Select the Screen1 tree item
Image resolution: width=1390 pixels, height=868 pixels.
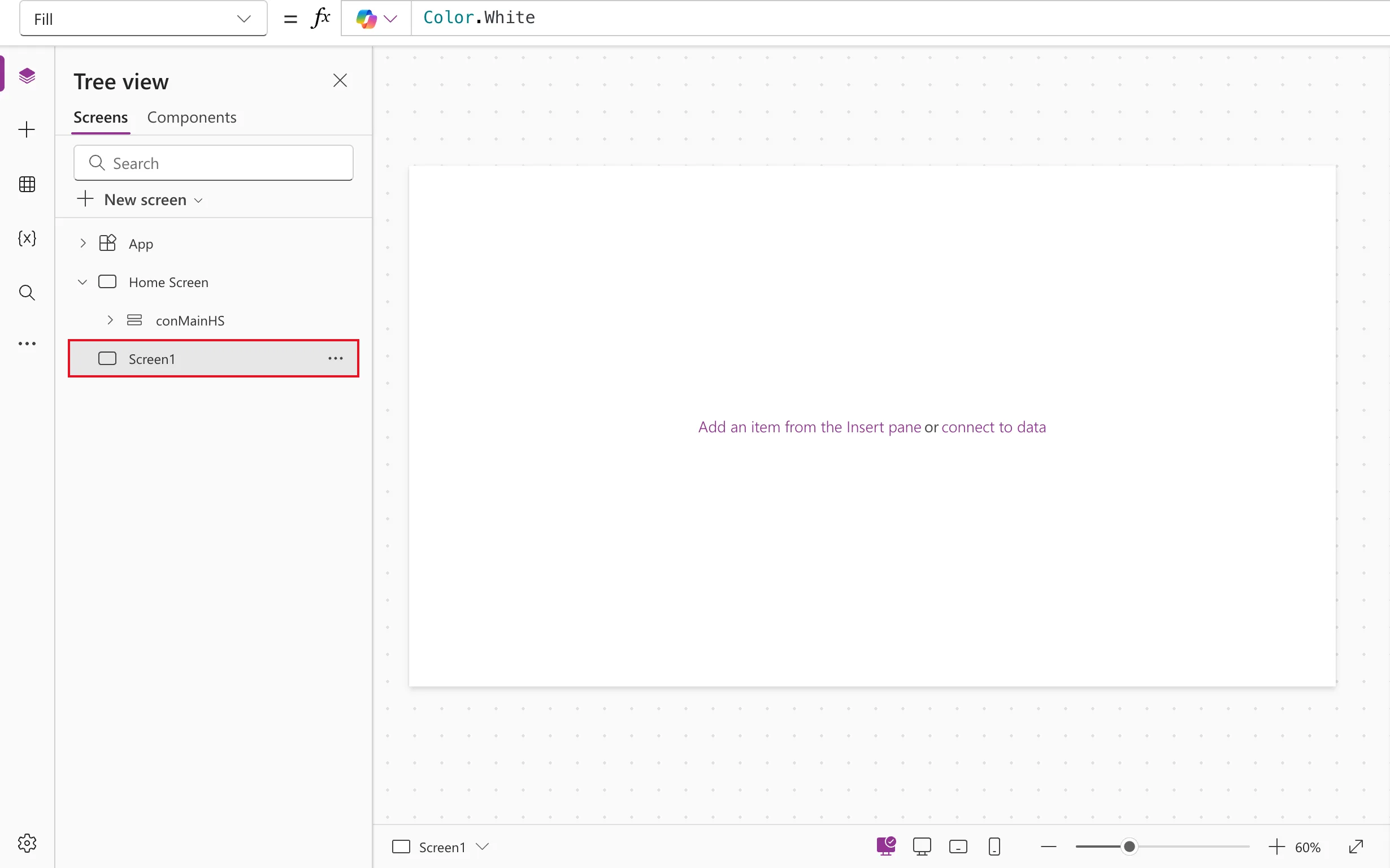pos(214,358)
